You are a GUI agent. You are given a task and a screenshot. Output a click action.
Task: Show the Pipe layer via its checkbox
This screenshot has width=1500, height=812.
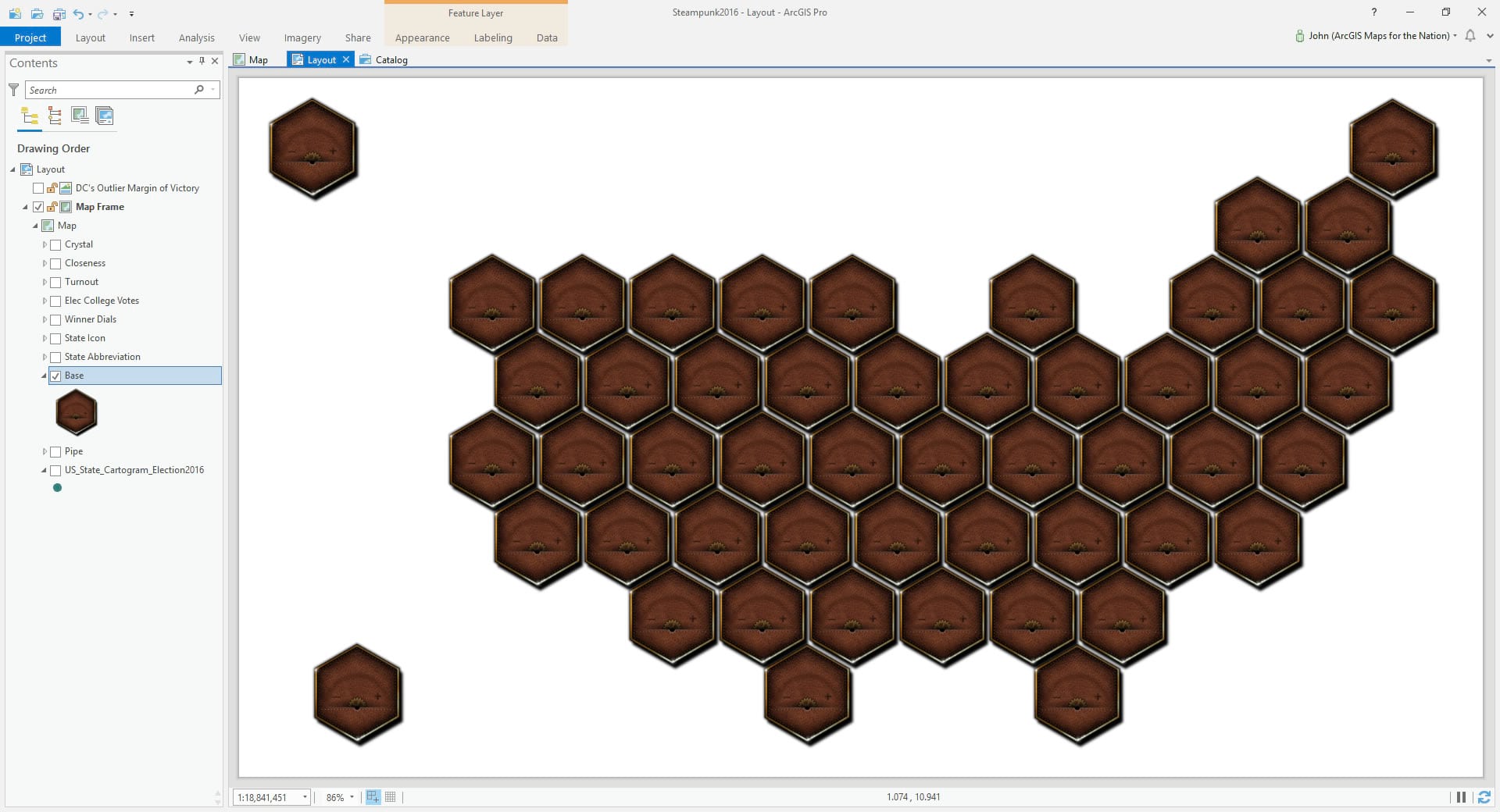coord(55,452)
